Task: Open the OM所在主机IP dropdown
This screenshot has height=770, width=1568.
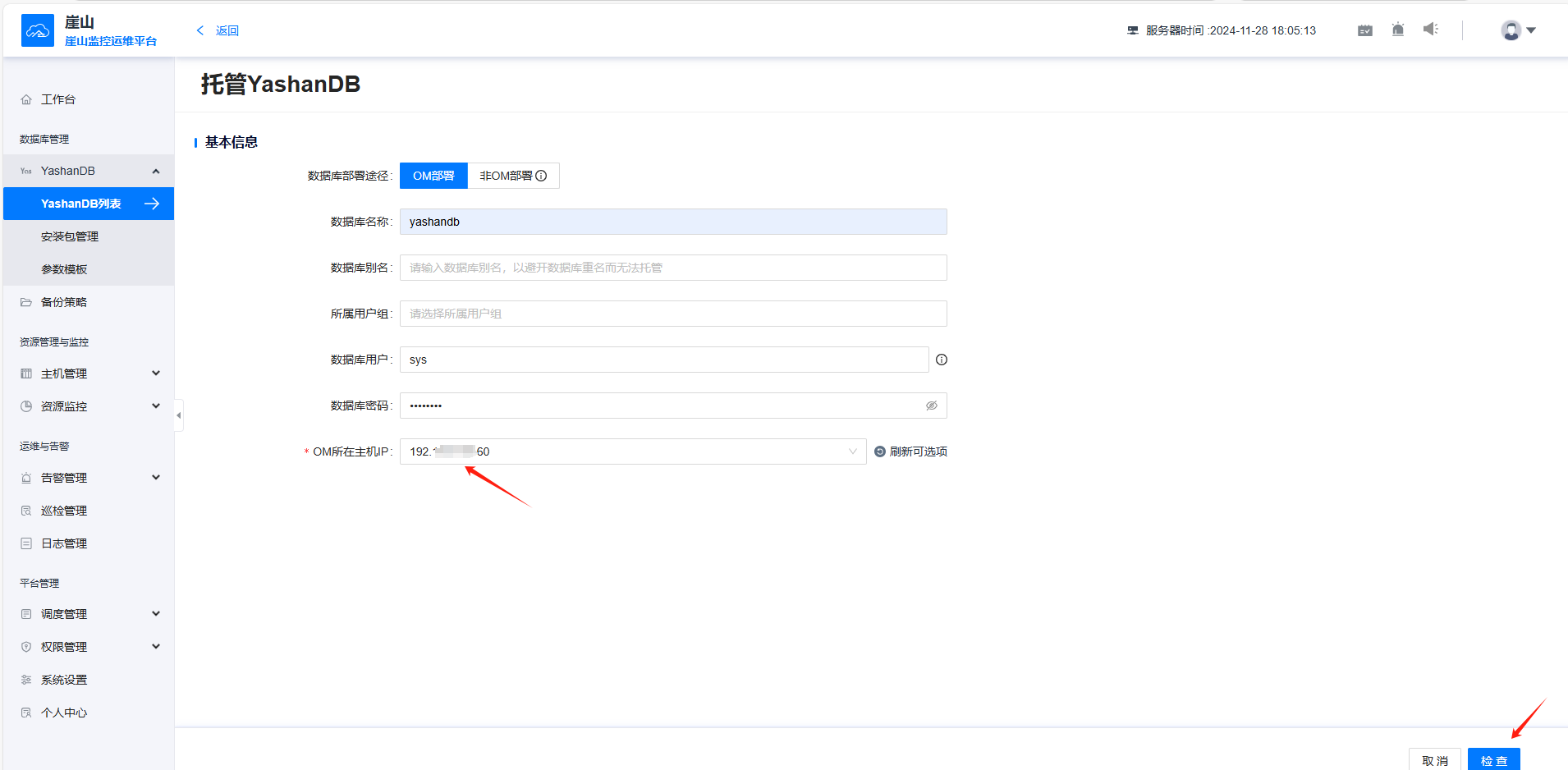Action: click(x=633, y=451)
